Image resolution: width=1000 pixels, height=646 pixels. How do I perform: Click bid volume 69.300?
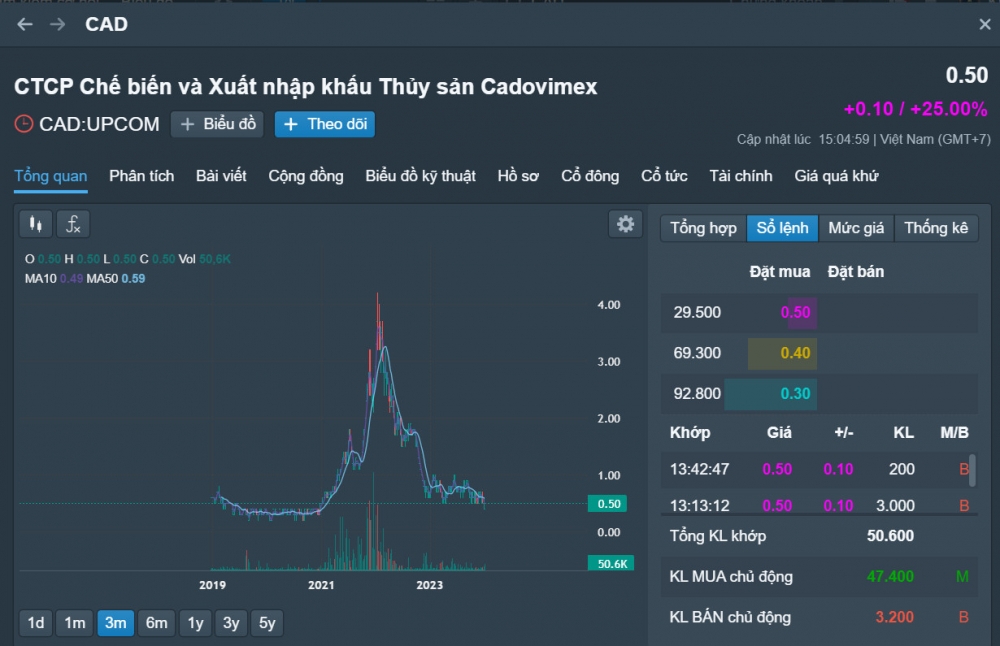697,353
